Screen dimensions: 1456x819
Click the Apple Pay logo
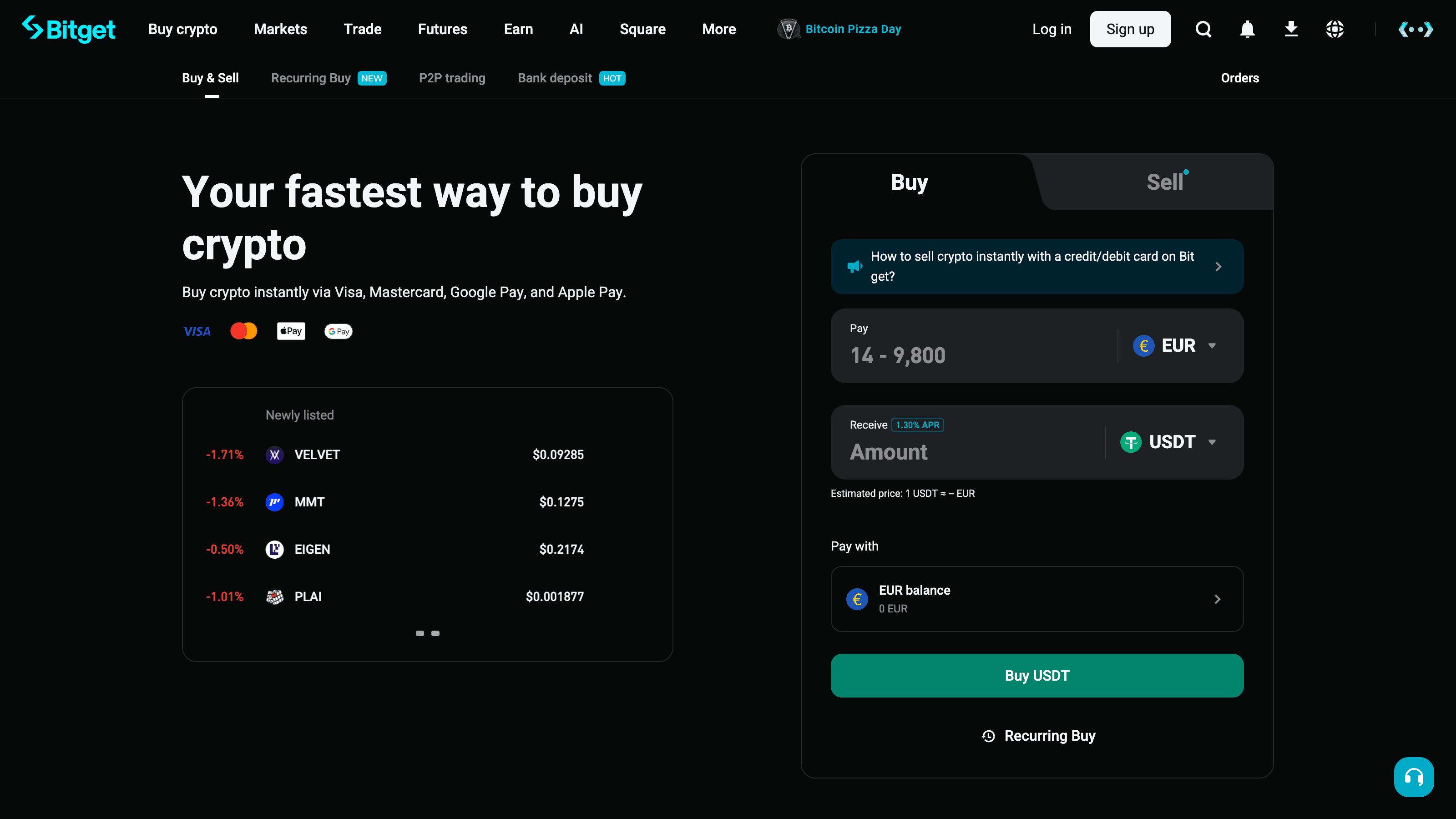point(291,331)
